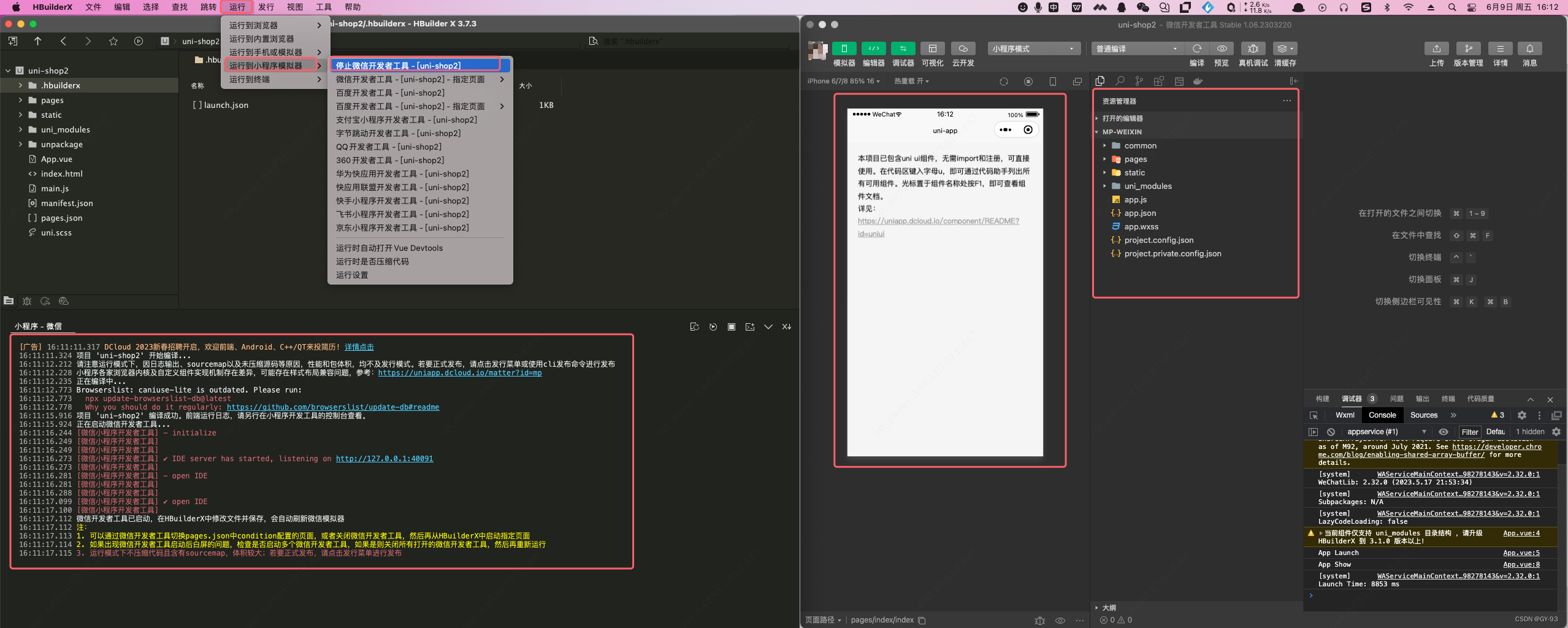Click the 详情点击 link in the HBuilderX console
Viewport: 1568px width, 628px height.
[359, 347]
